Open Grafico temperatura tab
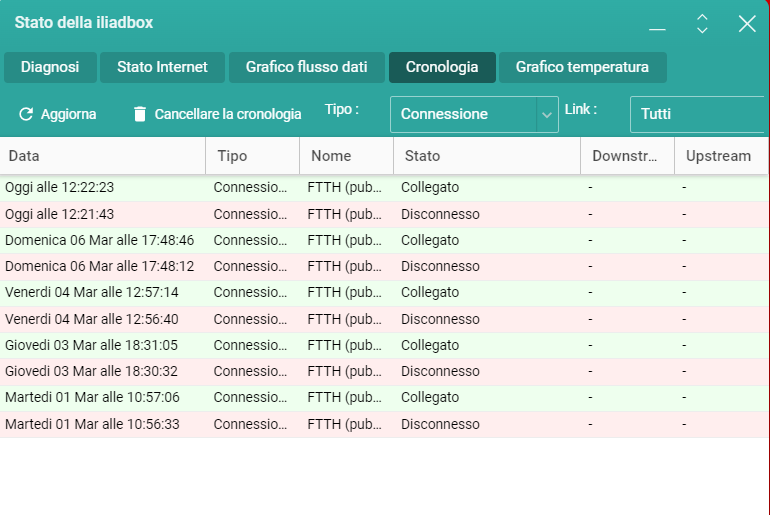Image resolution: width=770 pixels, height=515 pixels. 582,67
